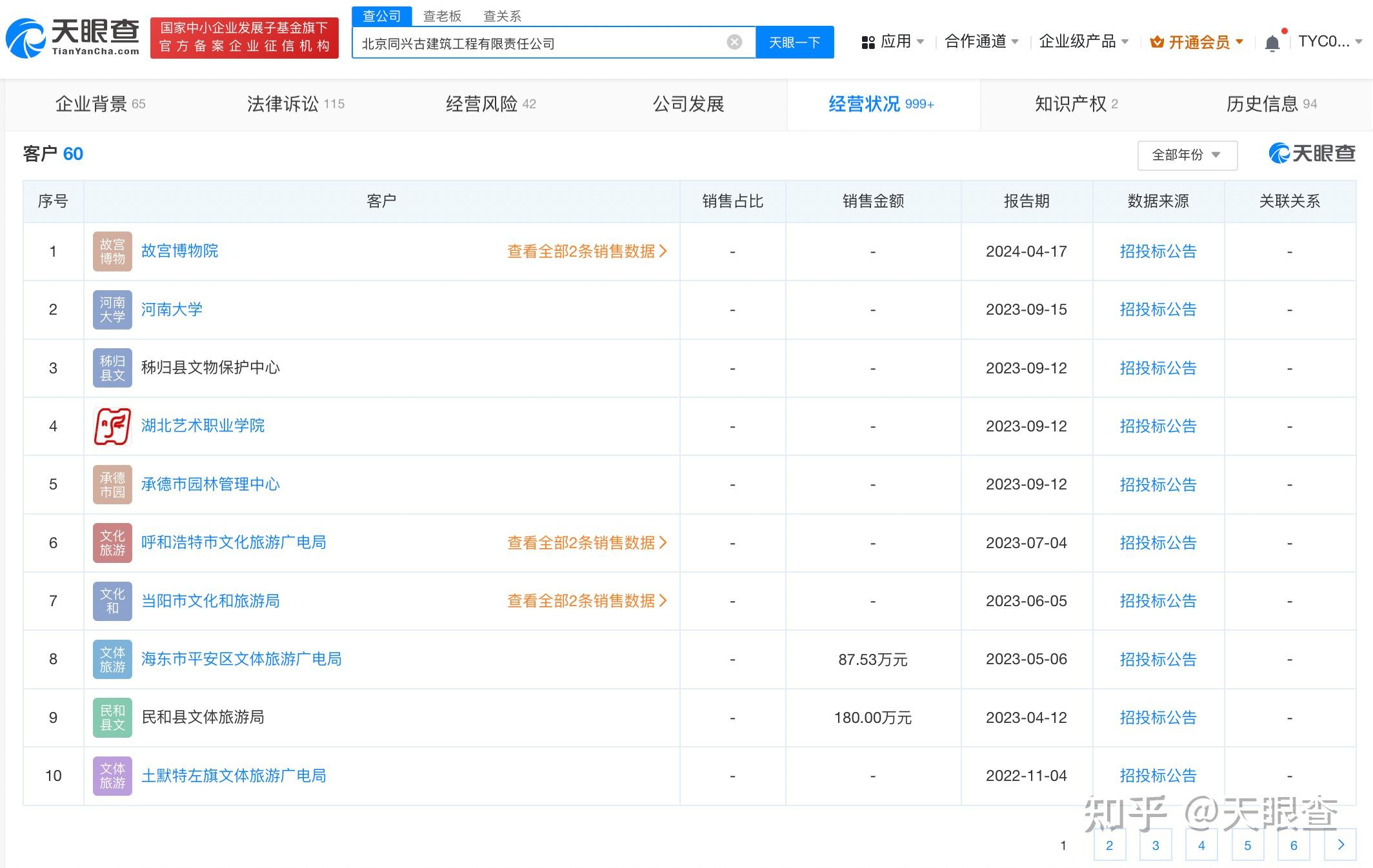Click the 180.00万元 sales amount cell

click(873, 718)
